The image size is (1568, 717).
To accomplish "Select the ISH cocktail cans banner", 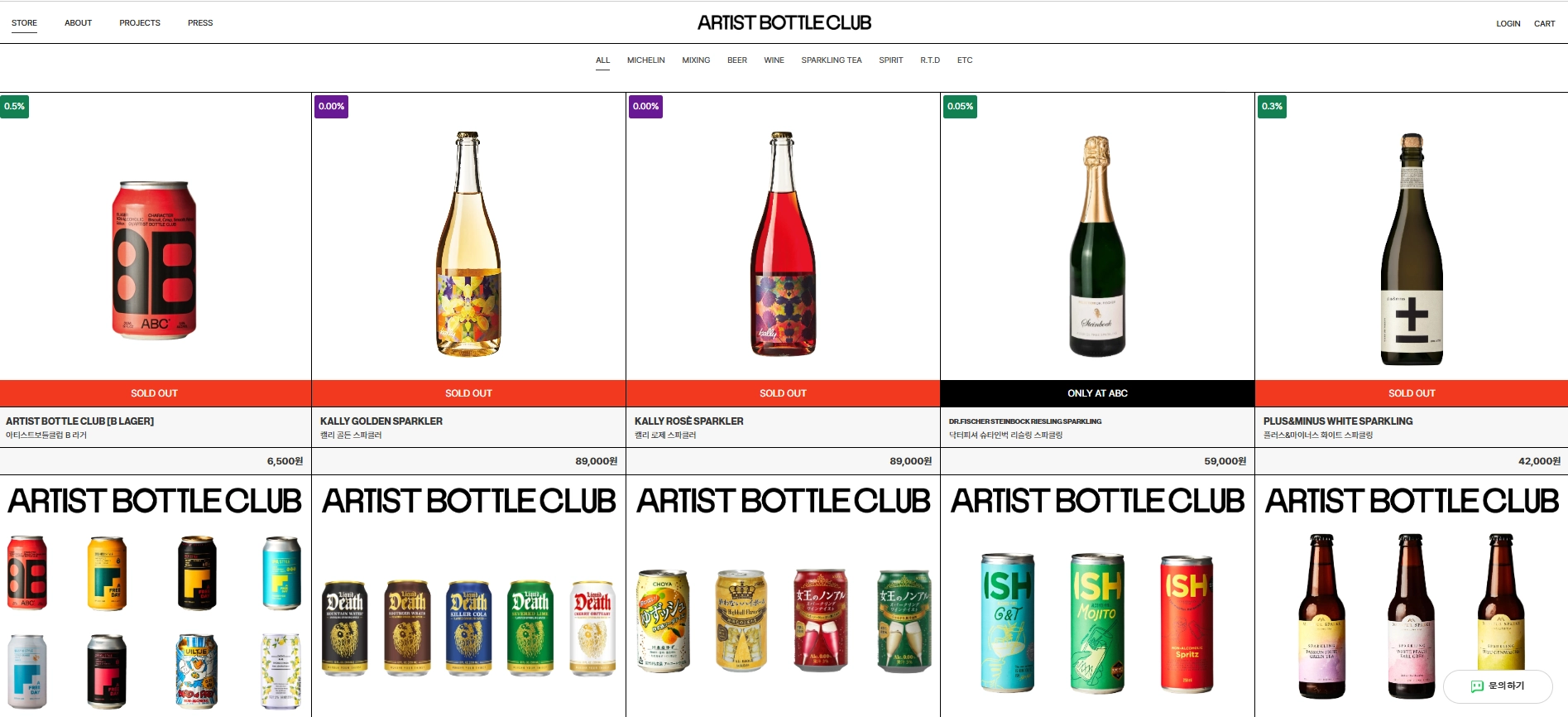I will pos(1098,596).
